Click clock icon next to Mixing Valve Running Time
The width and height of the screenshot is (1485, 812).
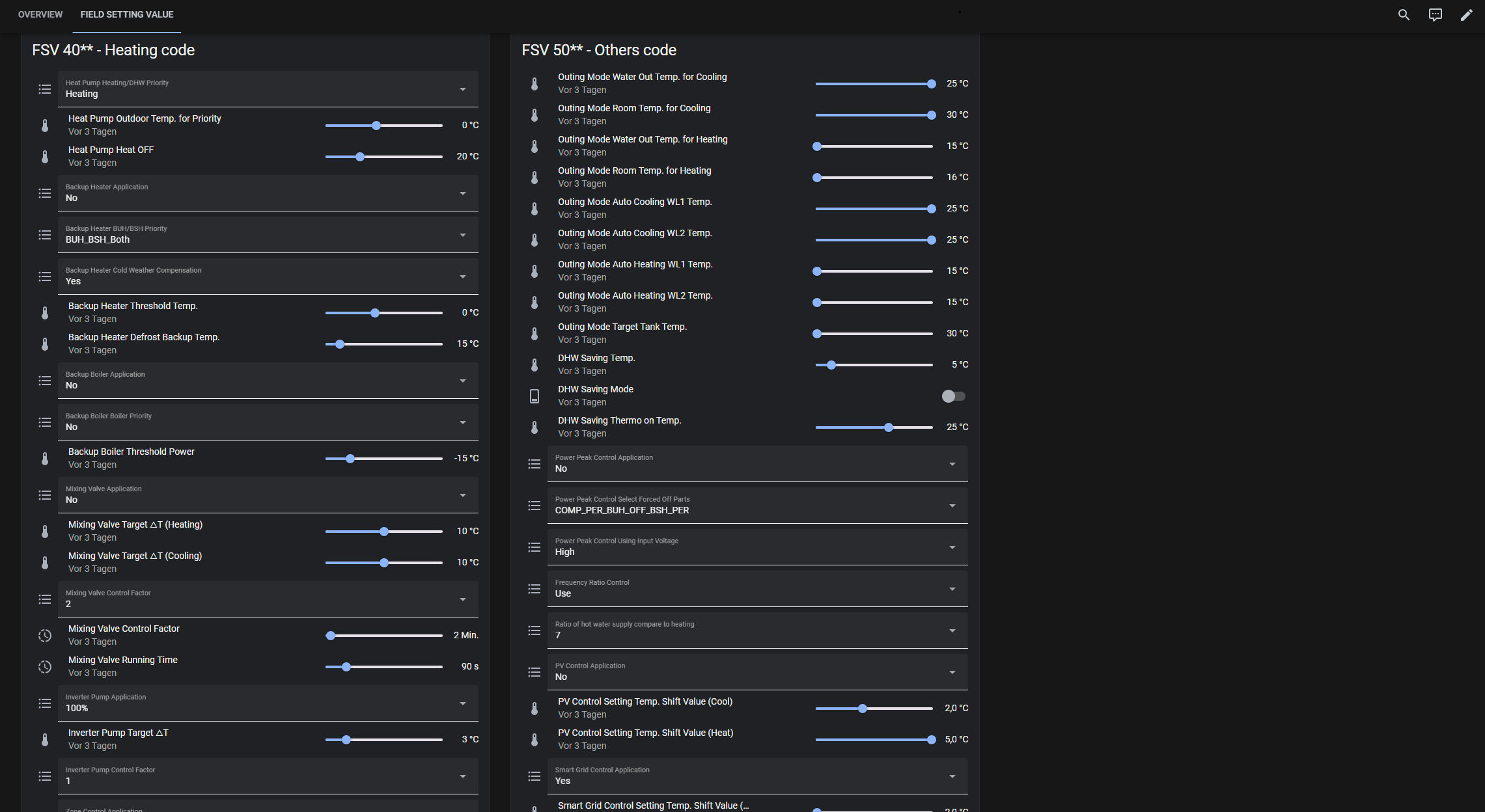[45, 667]
